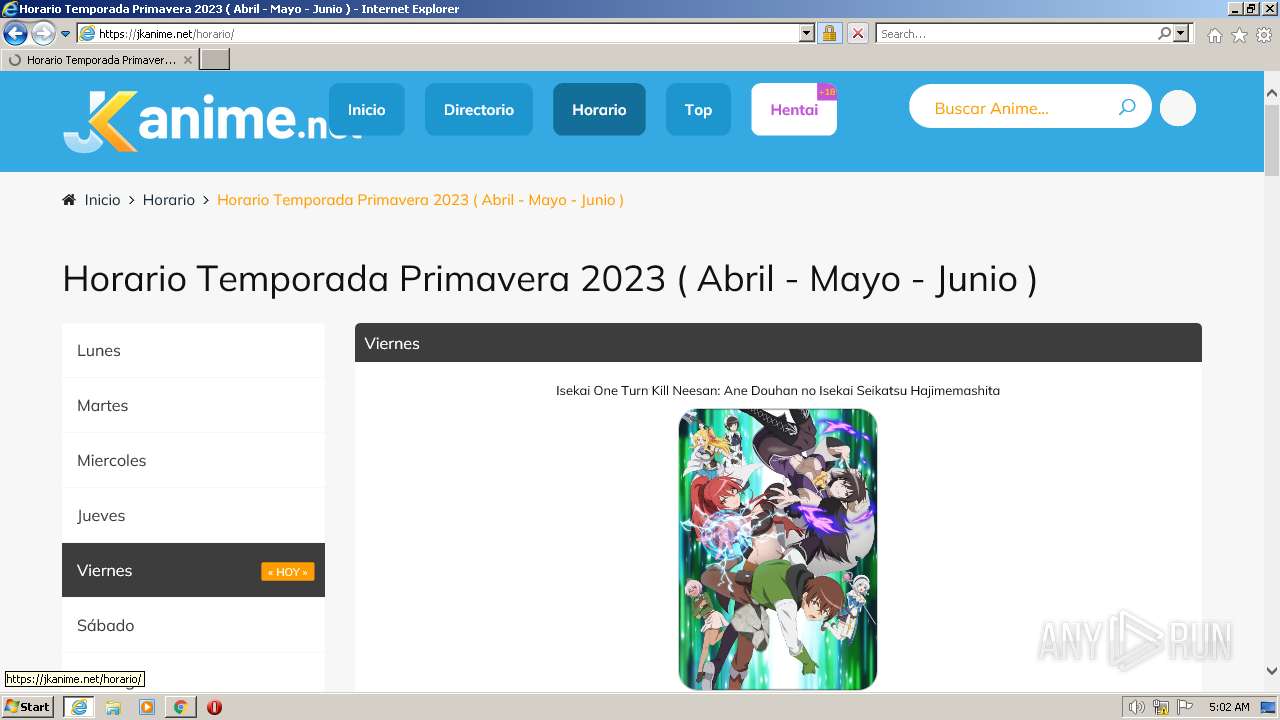
Task: Click the Viernes section header
Action: point(778,343)
